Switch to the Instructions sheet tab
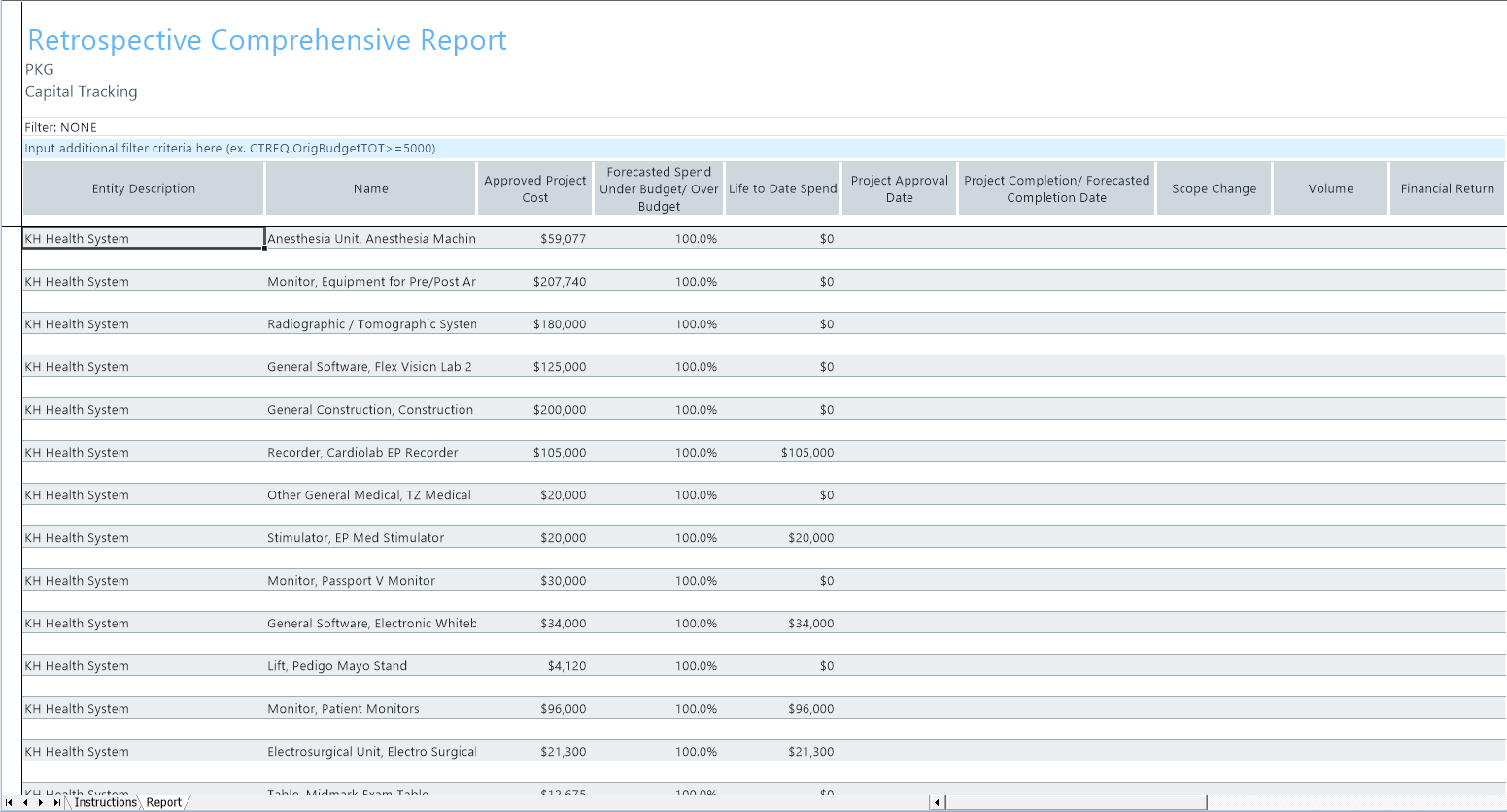Screen dimensions: 1507x812 pos(105,802)
